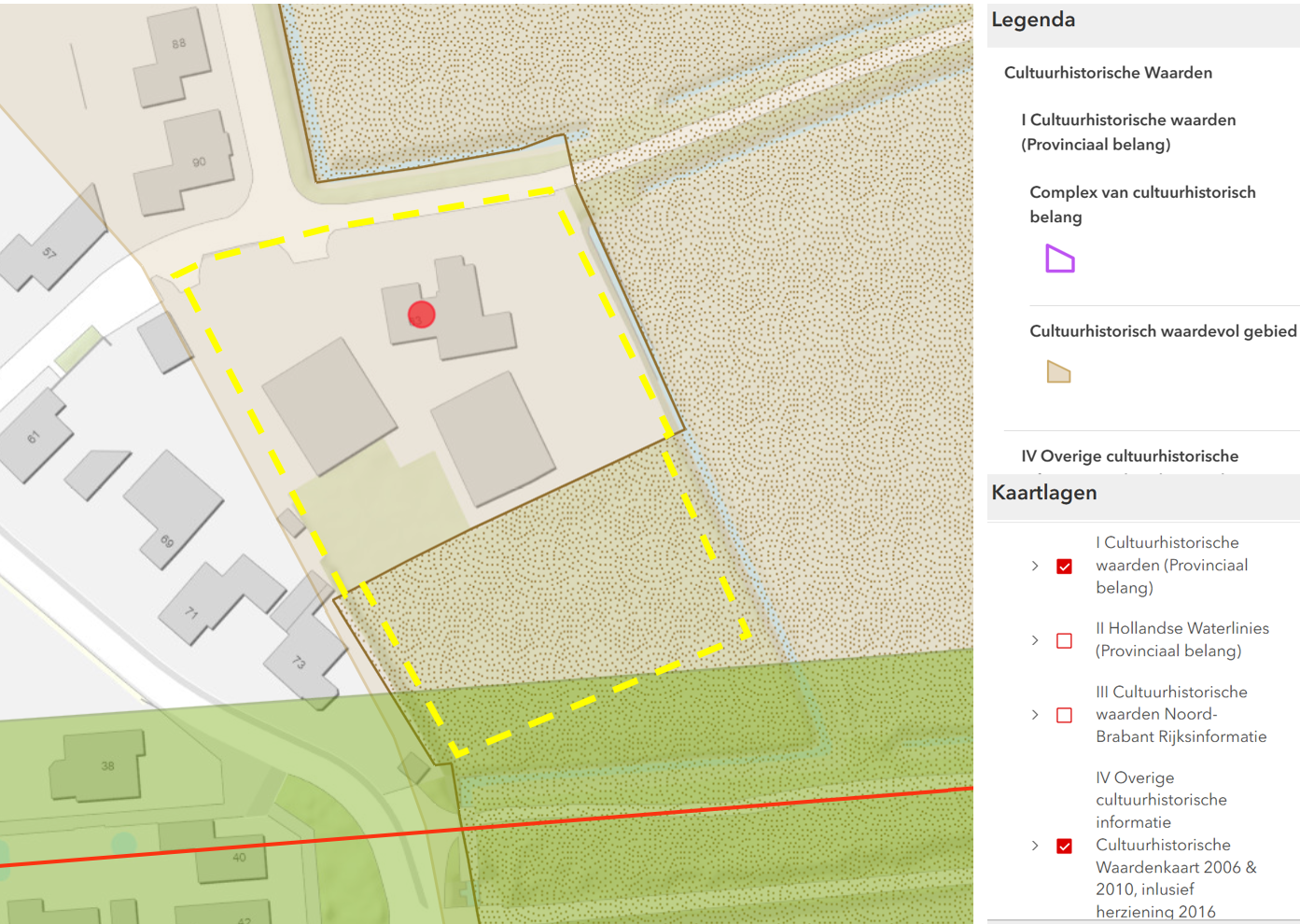Expand II Hollandse Waterlinies layer group
This screenshot has width=1300, height=924.
click(x=1035, y=640)
